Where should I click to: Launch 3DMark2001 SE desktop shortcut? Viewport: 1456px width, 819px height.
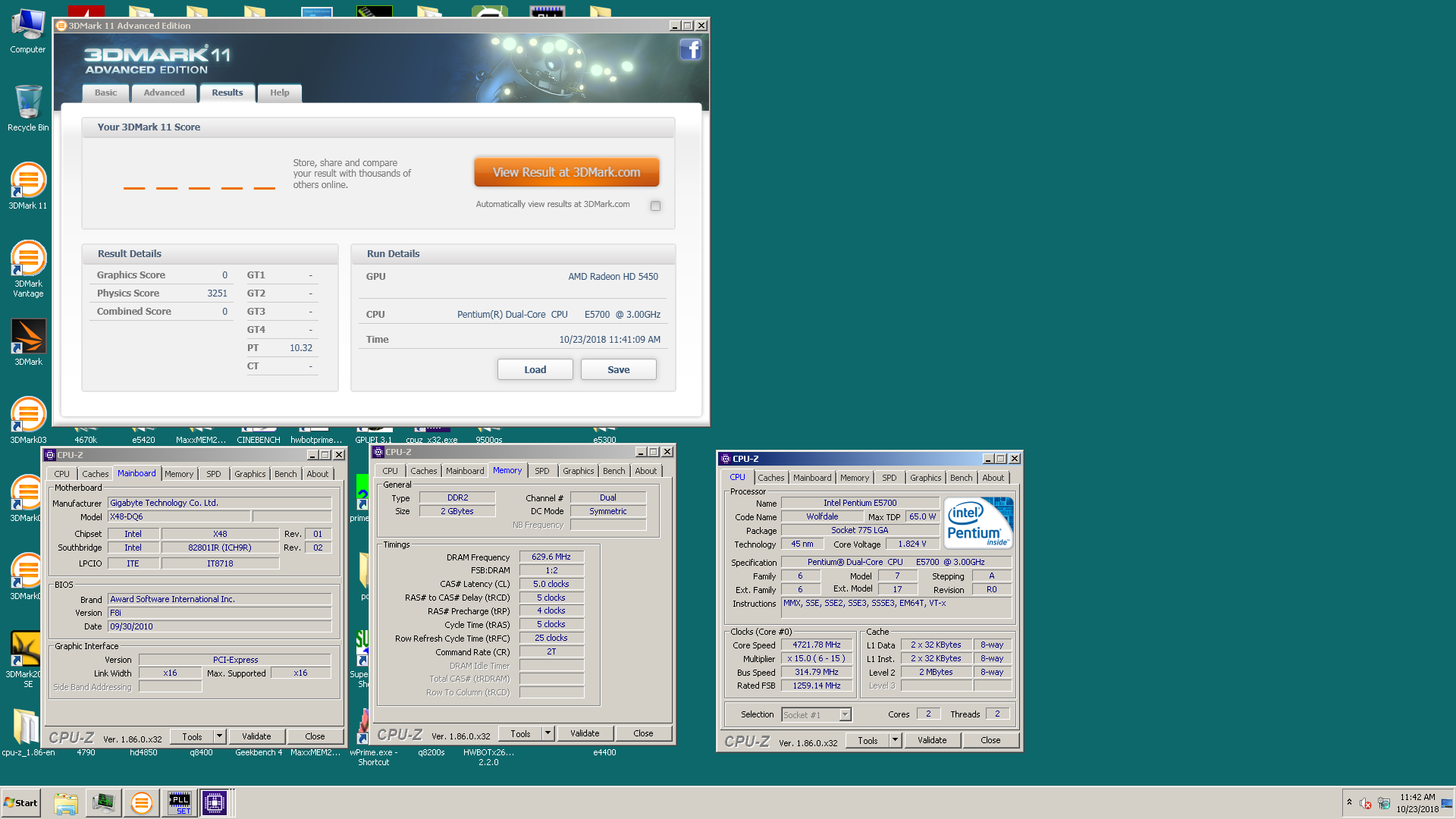coord(24,659)
